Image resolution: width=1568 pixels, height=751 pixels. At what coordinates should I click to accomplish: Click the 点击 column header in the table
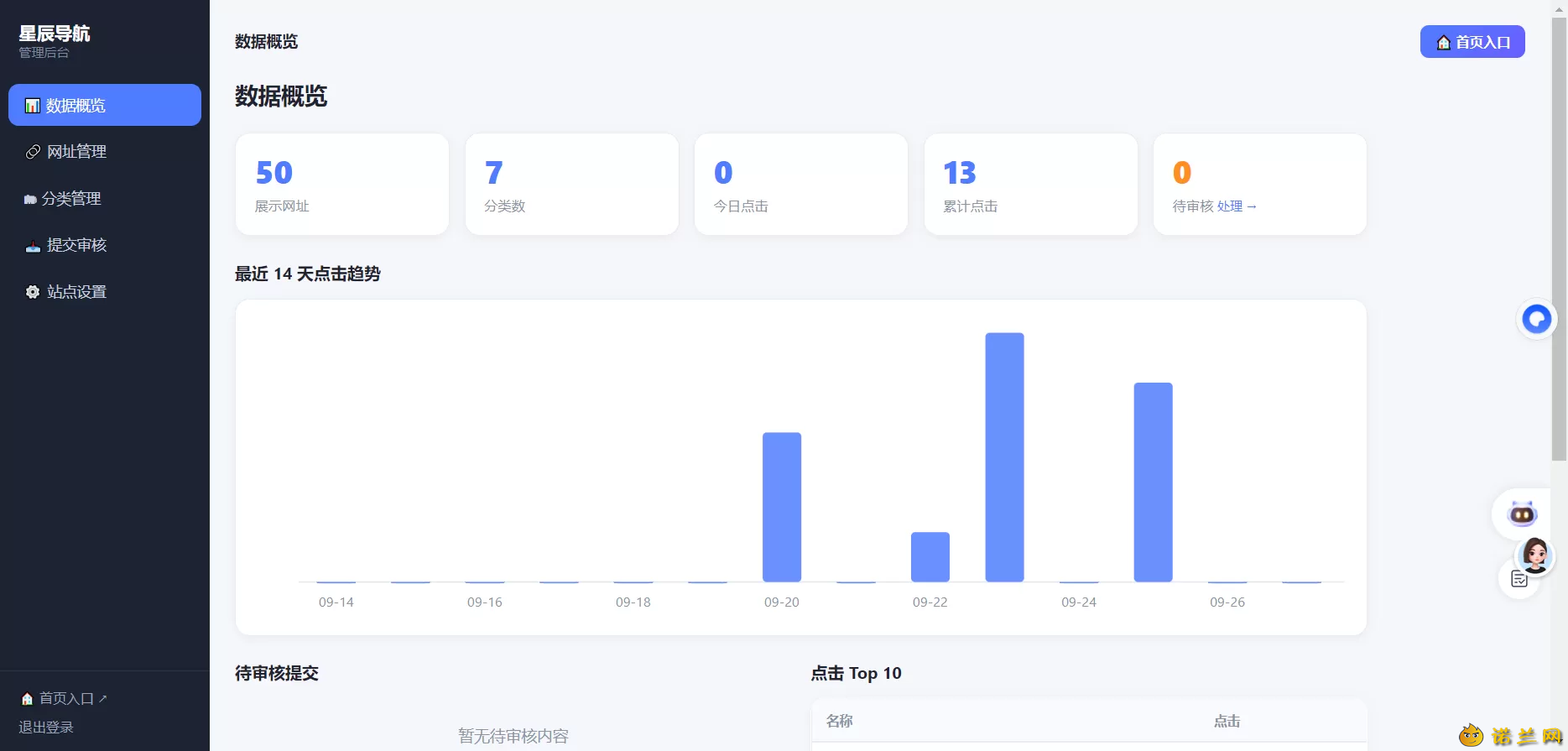[1227, 721]
